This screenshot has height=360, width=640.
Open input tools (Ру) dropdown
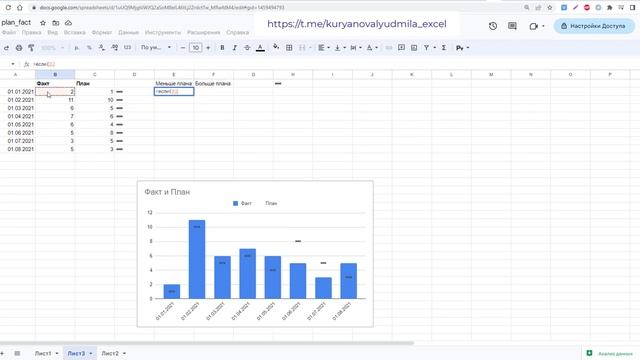[x=462, y=48]
